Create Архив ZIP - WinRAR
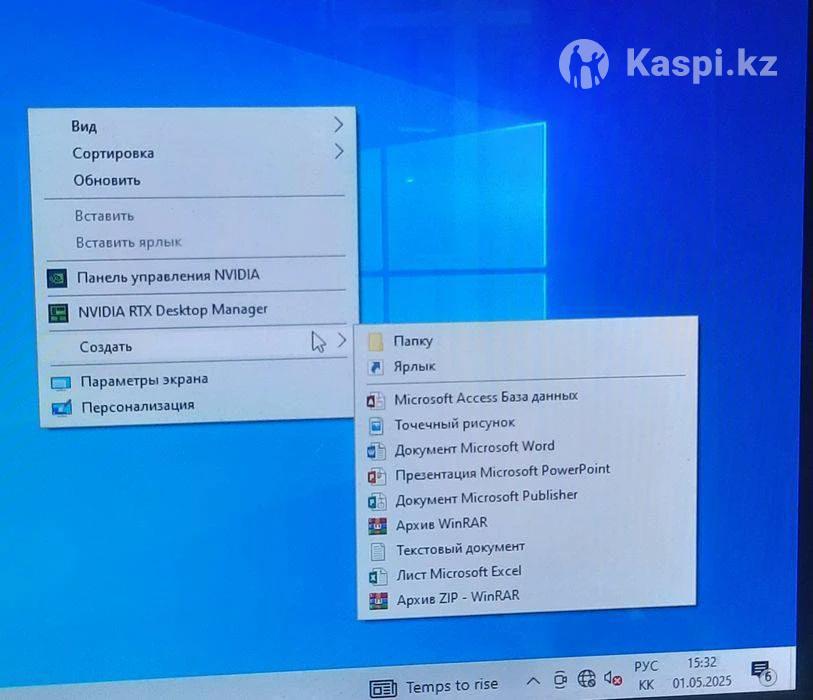The image size is (813, 700). tap(528, 598)
